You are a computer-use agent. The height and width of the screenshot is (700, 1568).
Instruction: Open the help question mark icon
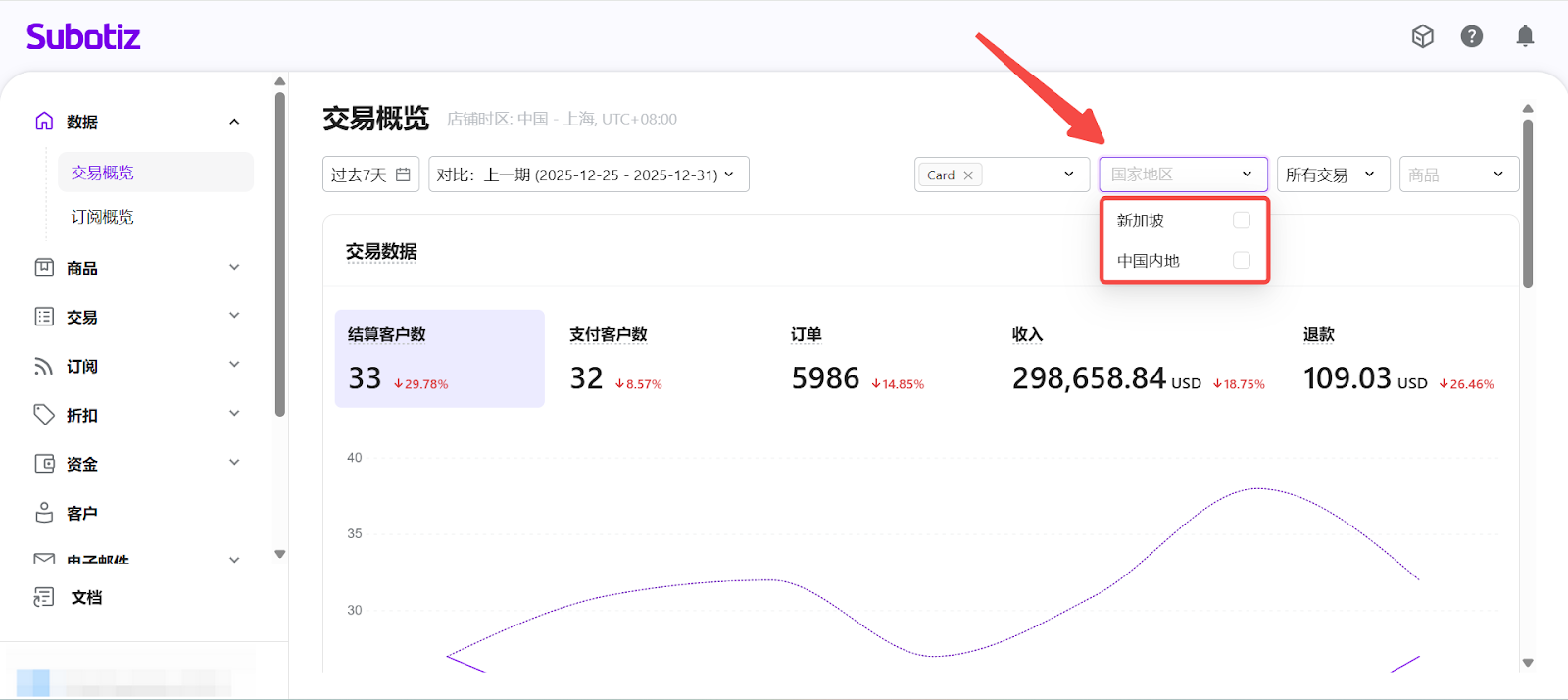[1471, 36]
